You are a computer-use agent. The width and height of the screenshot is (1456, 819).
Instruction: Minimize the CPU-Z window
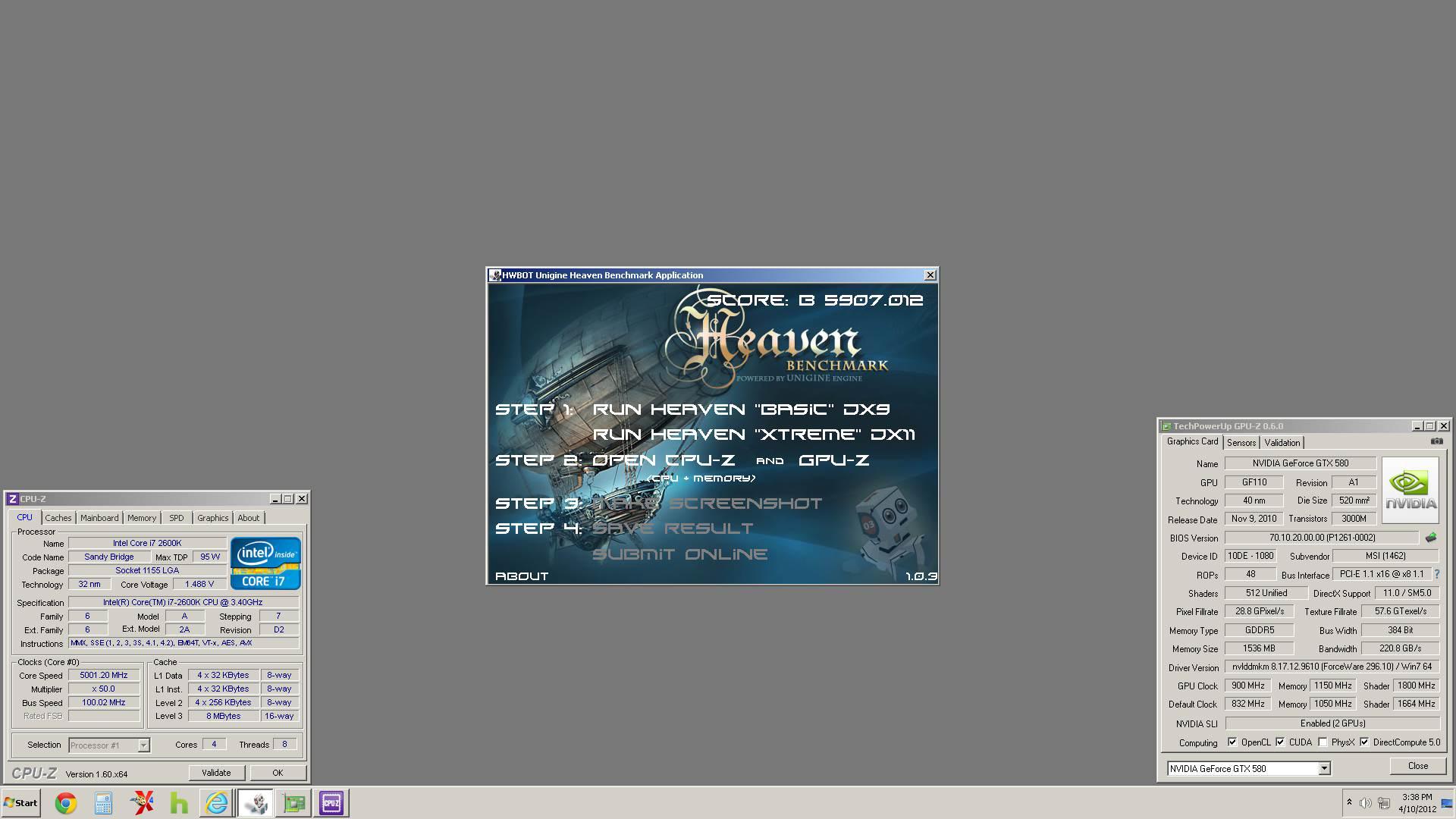point(275,499)
